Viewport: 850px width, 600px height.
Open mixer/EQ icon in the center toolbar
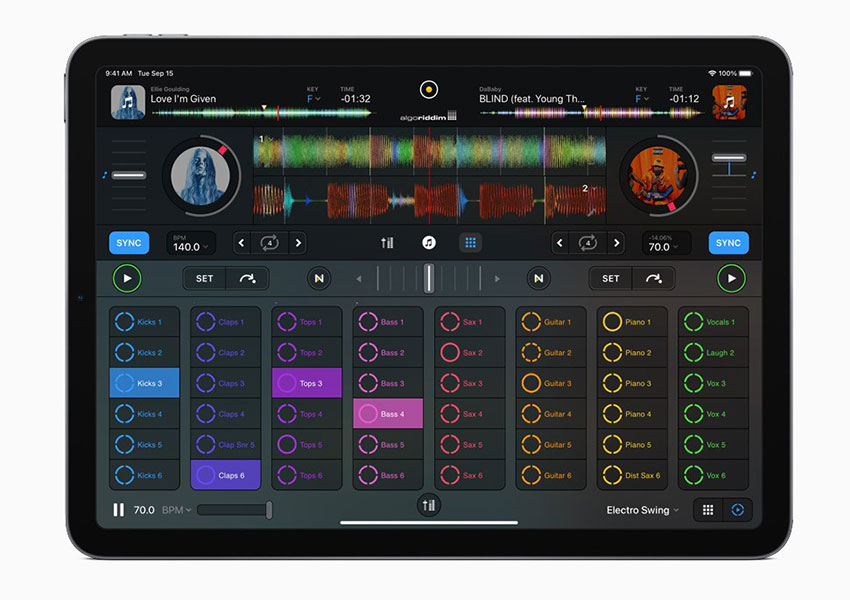tap(387, 243)
